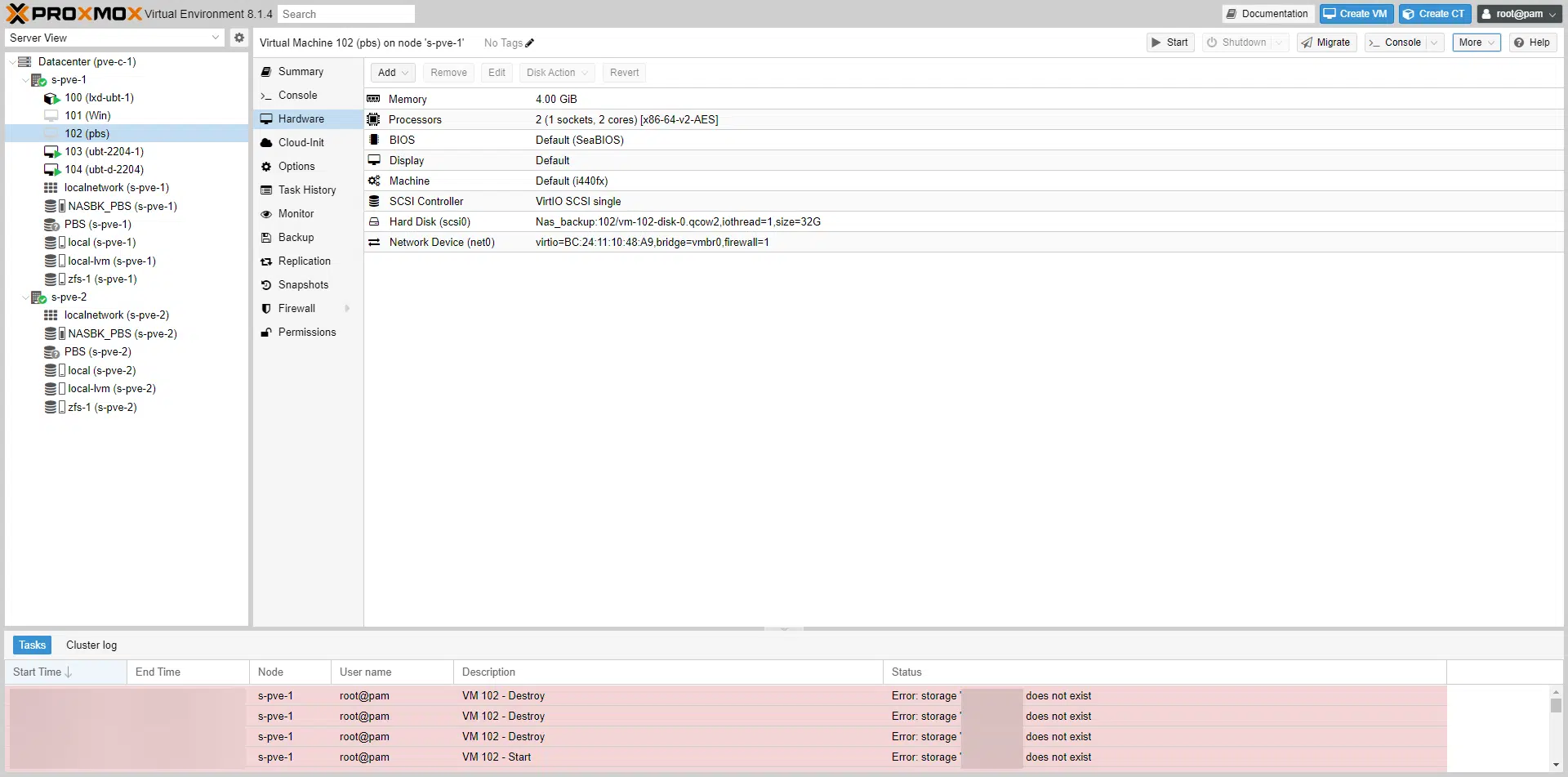The image size is (1568, 777).
Task: Open the Task History panel
Action: [308, 190]
